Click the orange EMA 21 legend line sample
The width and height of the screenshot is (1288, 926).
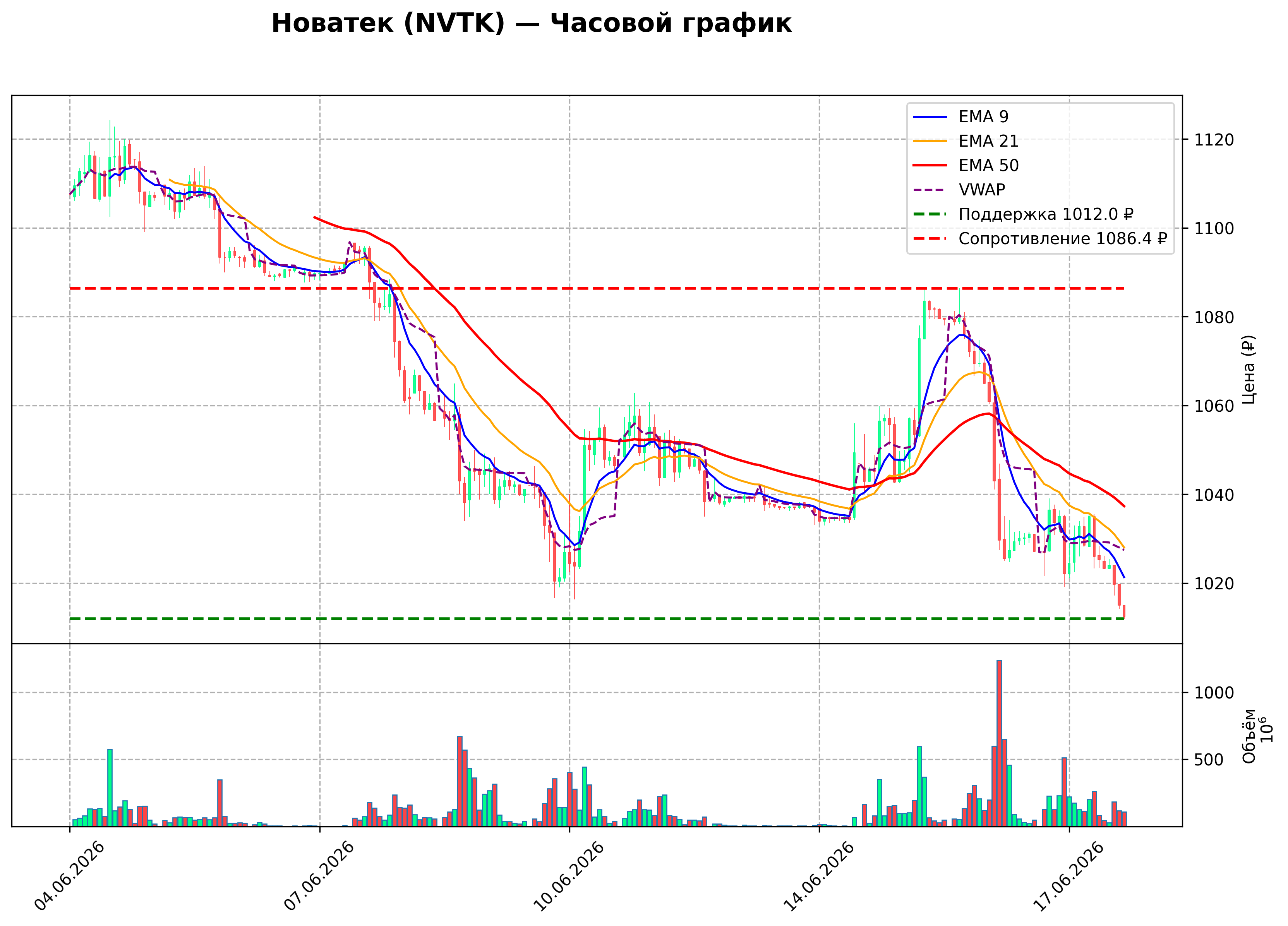tap(930, 141)
